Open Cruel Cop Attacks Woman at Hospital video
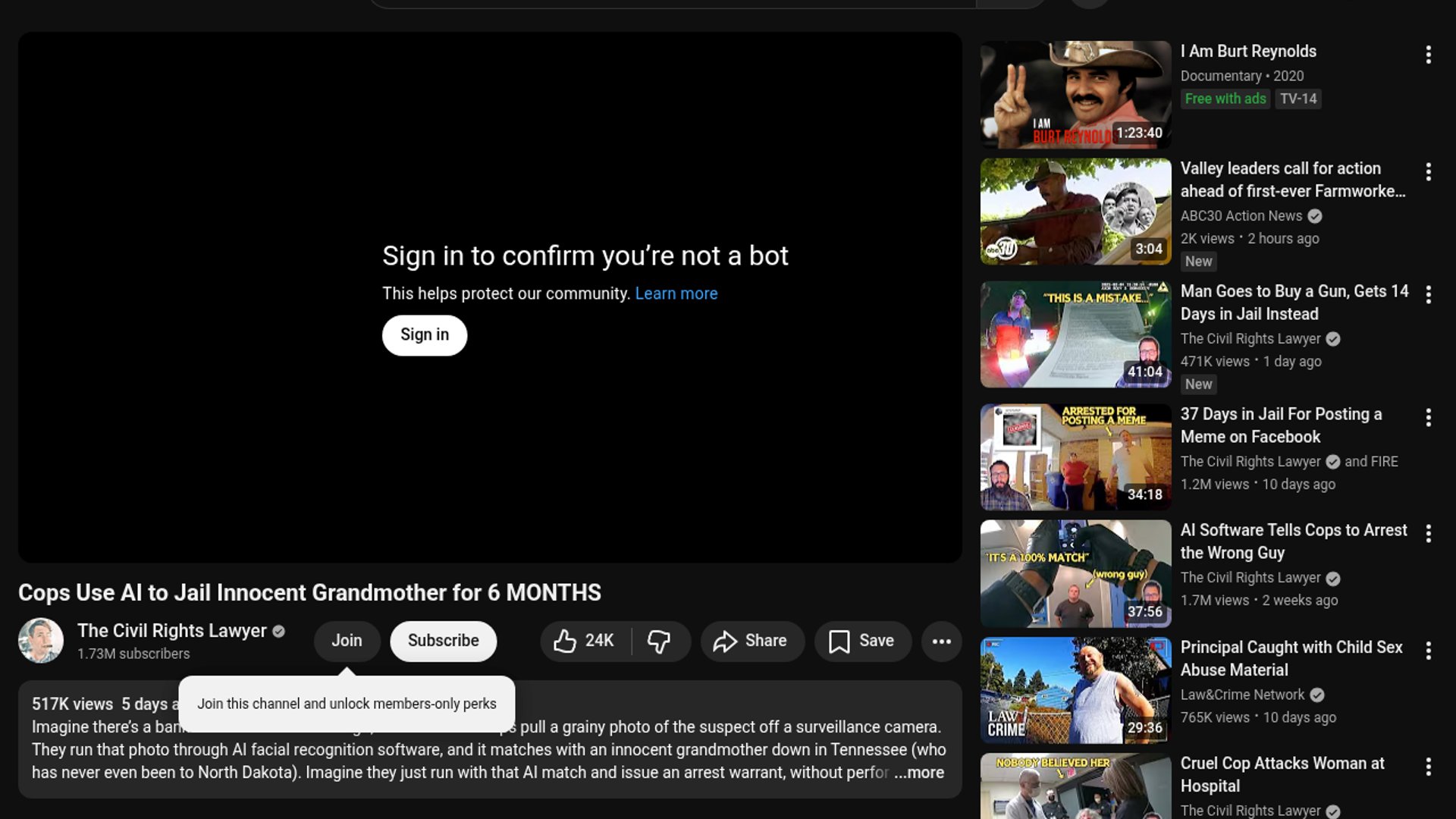 click(1282, 773)
